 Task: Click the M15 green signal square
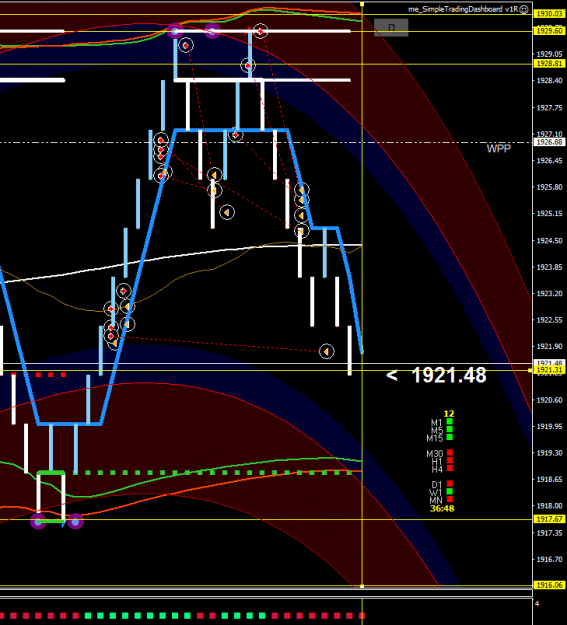[x=450, y=437]
